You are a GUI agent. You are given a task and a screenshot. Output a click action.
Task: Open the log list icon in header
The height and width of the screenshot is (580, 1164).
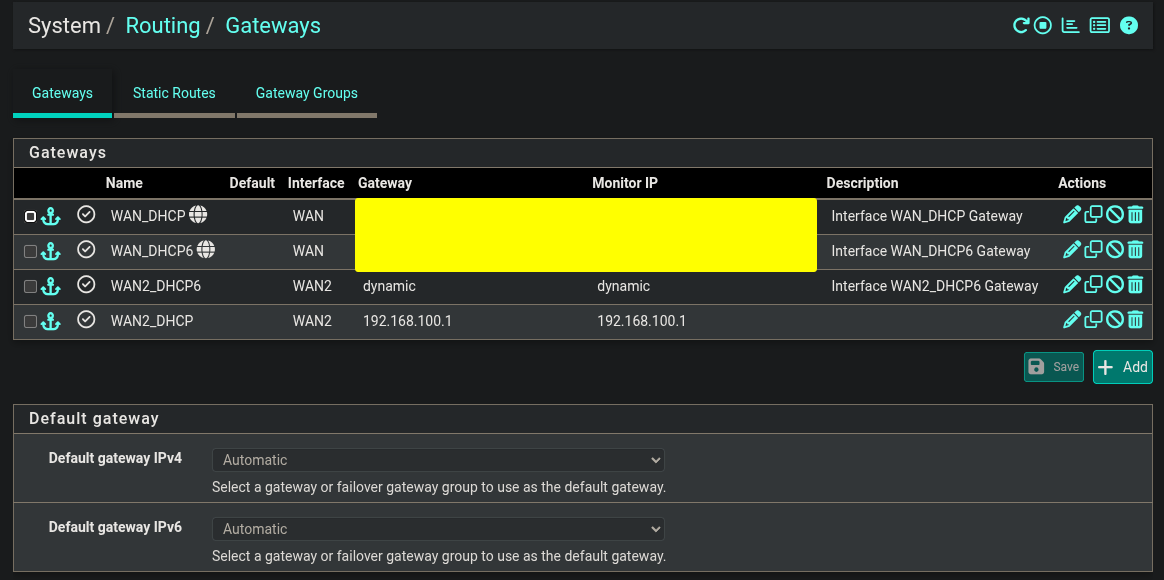[x=1100, y=26]
